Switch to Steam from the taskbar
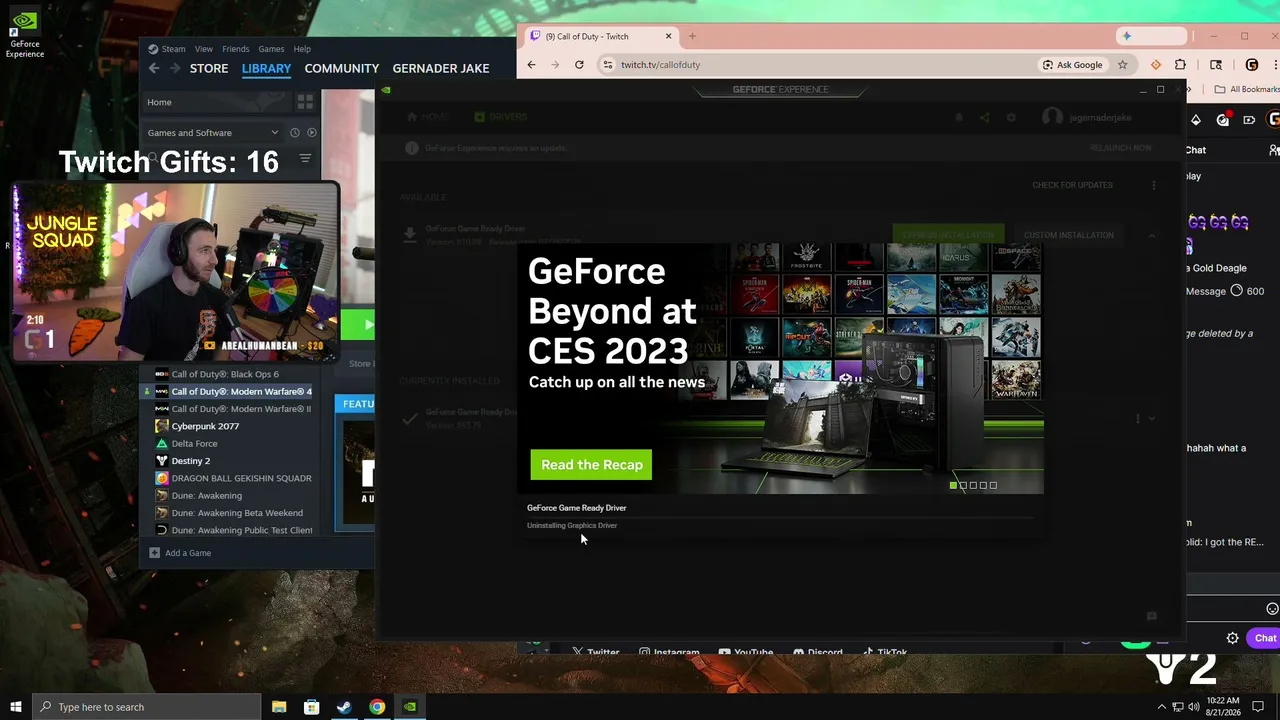 click(x=344, y=707)
